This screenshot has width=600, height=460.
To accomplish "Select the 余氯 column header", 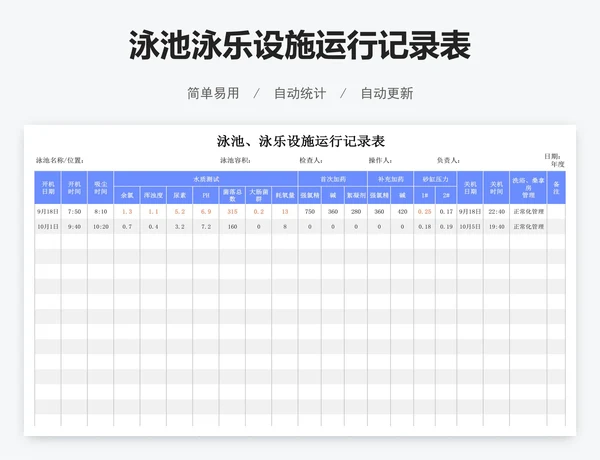I will tap(127, 195).
